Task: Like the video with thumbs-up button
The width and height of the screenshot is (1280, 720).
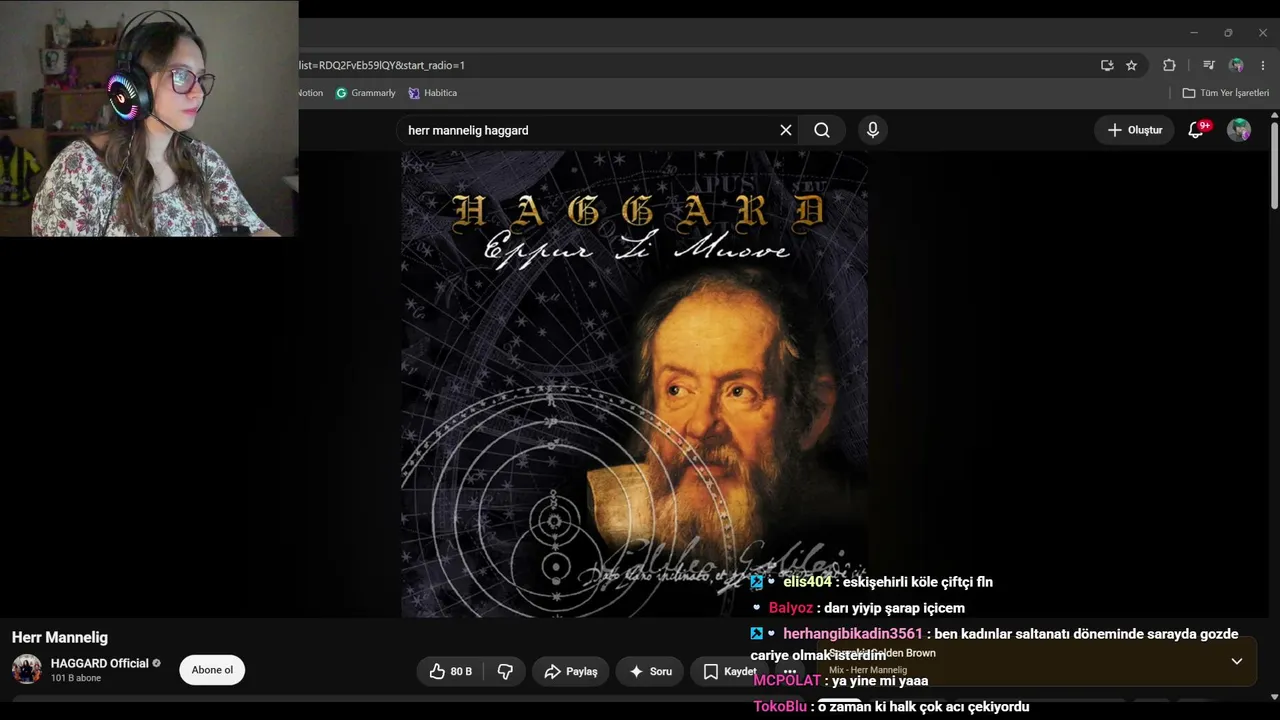Action: pyautogui.click(x=451, y=672)
